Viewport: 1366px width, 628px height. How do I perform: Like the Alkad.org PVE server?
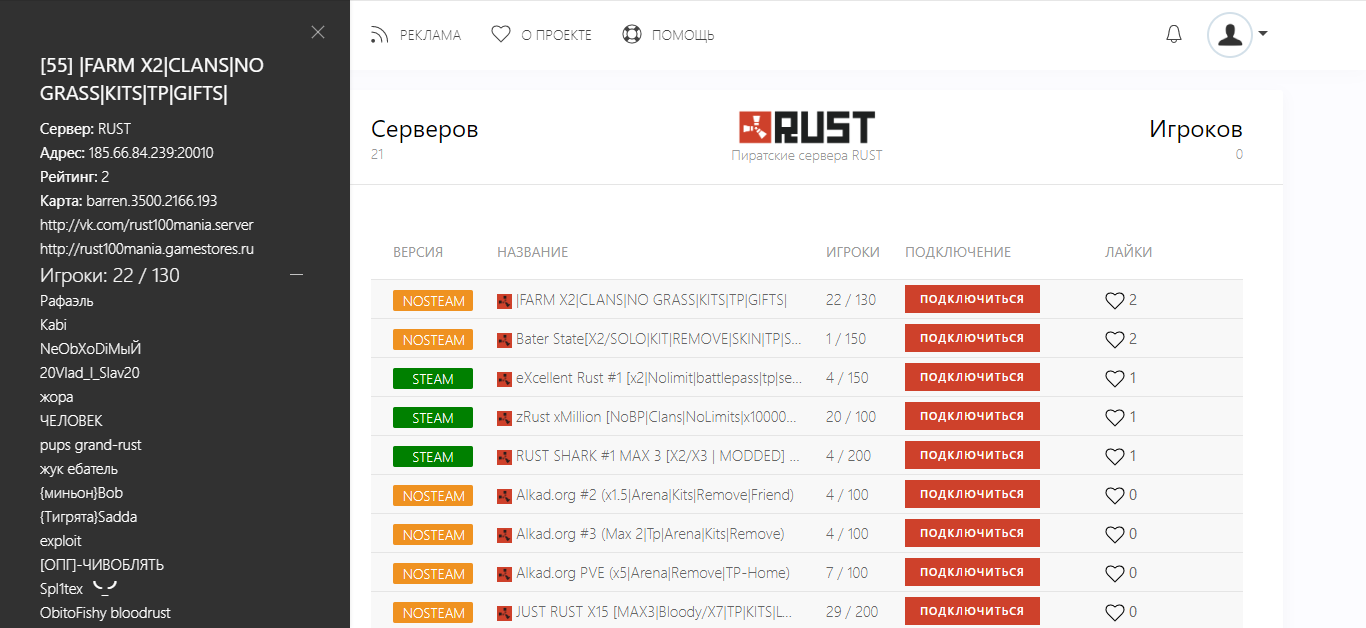1115,573
